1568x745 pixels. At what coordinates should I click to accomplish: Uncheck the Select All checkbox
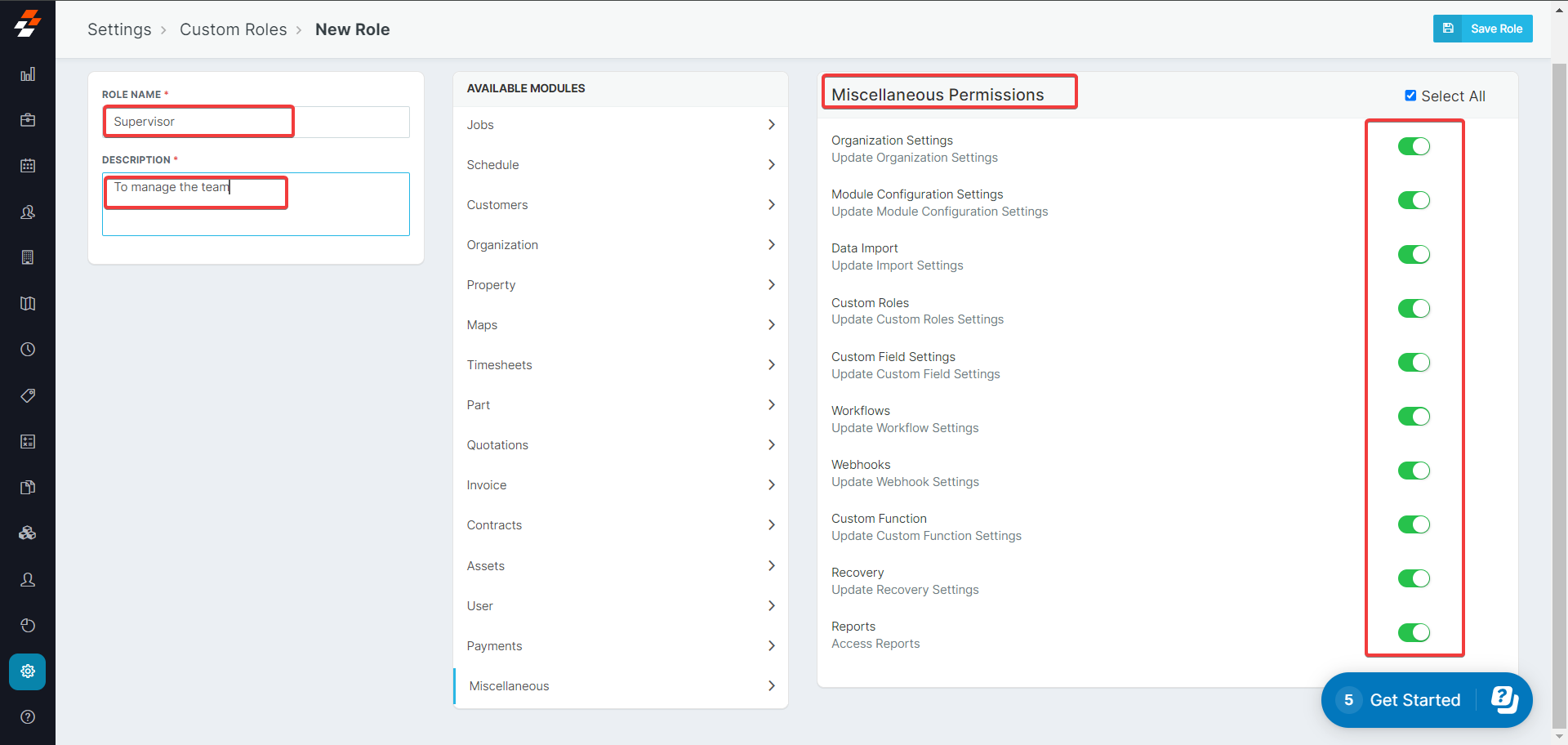[1410, 96]
